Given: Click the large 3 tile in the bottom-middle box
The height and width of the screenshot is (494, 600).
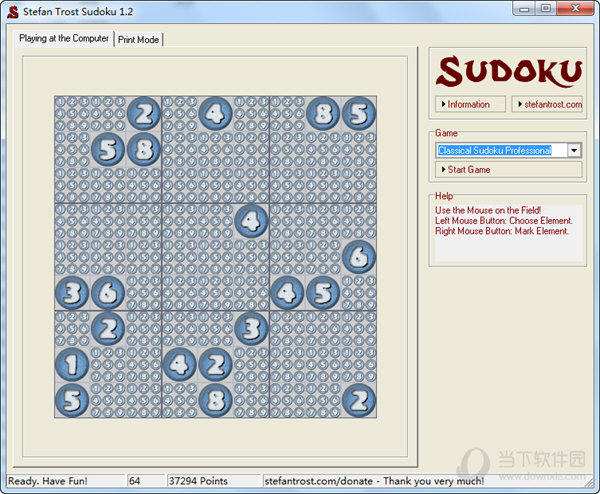Looking at the screenshot, I should point(251,329).
